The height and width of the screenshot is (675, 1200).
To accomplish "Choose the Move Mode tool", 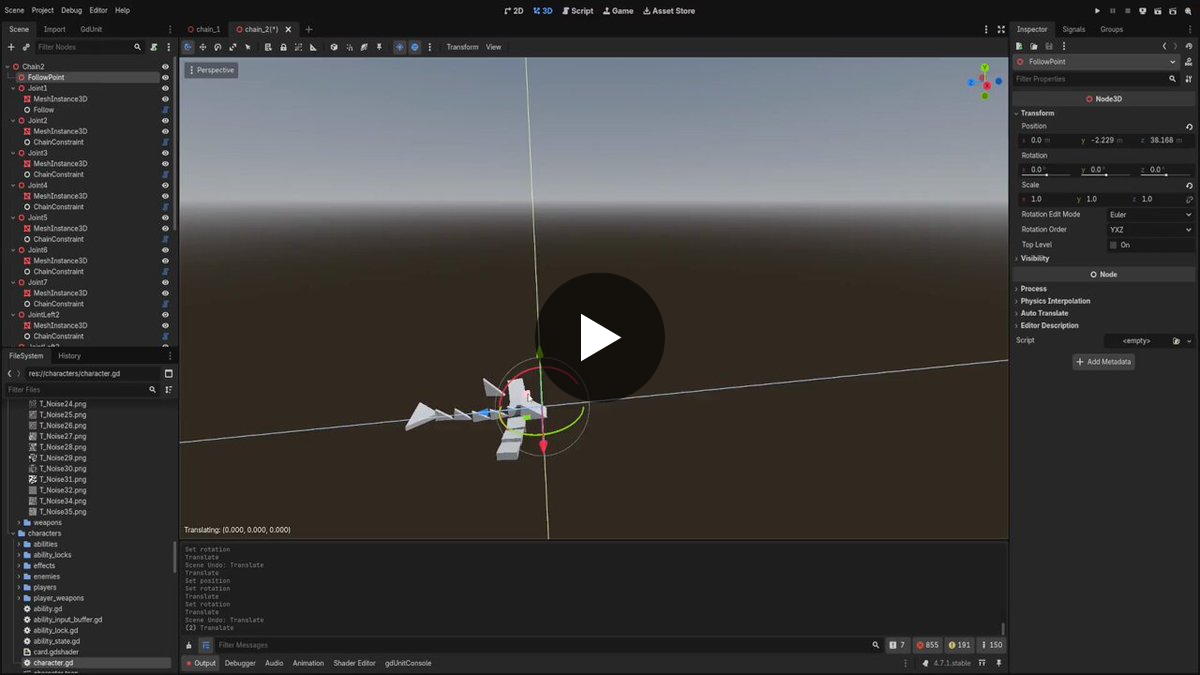I will 203,47.
